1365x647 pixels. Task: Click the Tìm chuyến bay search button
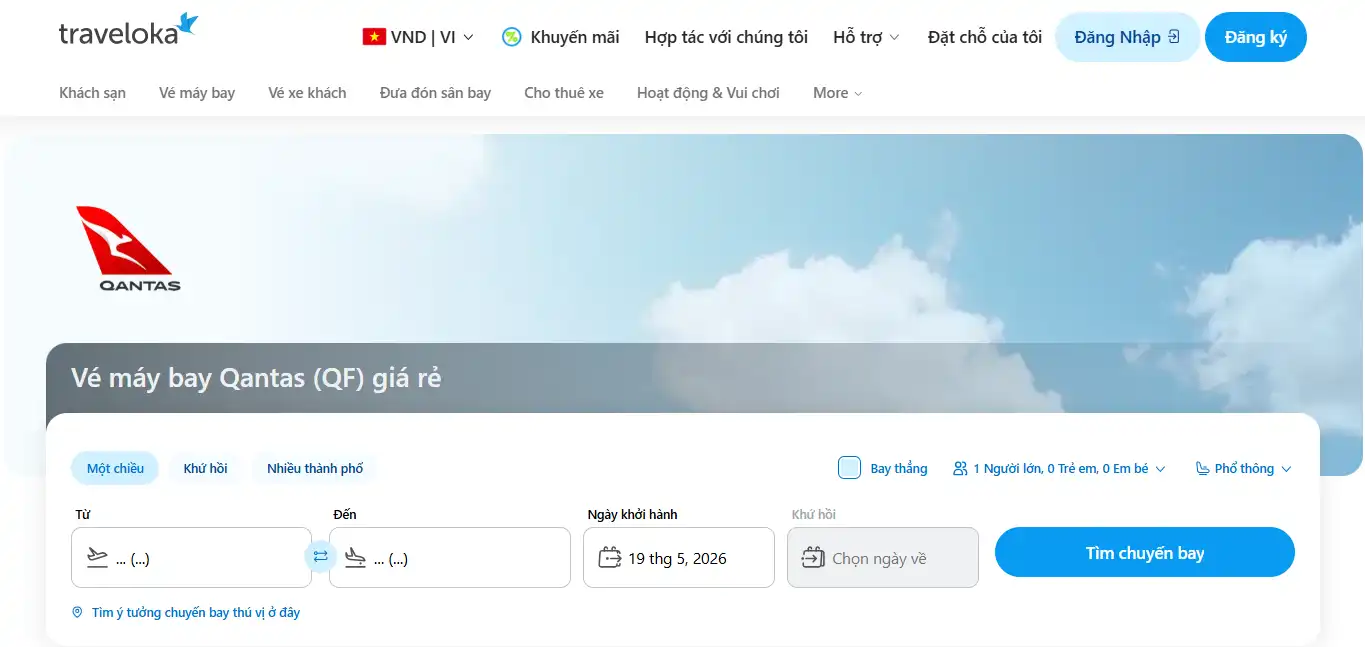click(x=1144, y=552)
